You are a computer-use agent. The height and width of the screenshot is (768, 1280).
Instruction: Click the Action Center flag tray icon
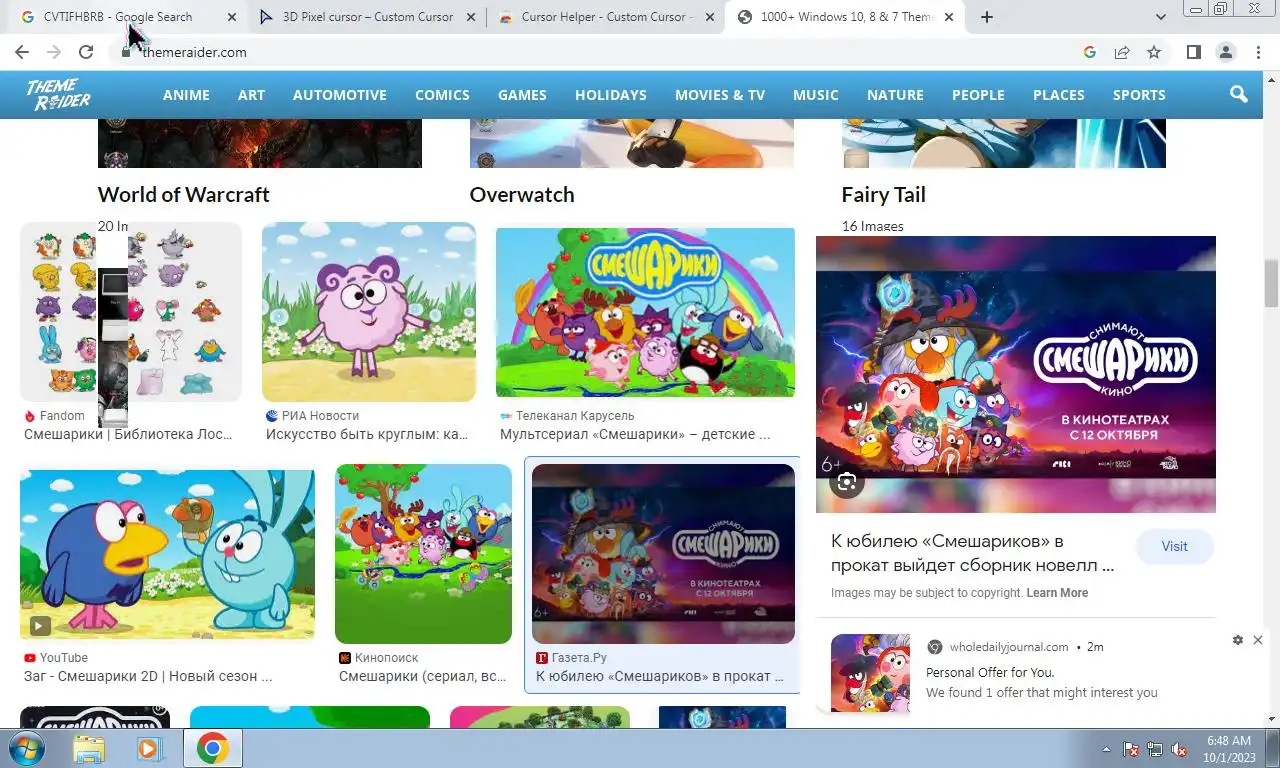(1131, 749)
